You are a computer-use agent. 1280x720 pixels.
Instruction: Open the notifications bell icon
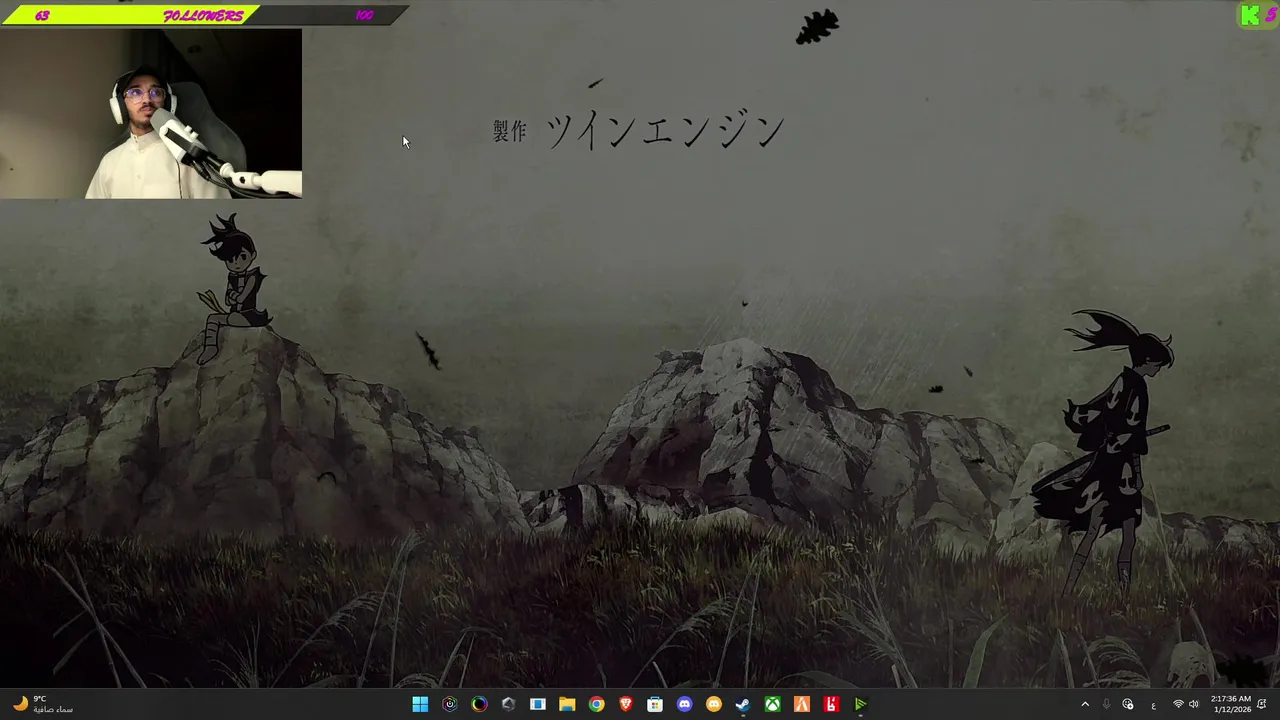point(1262,704)
